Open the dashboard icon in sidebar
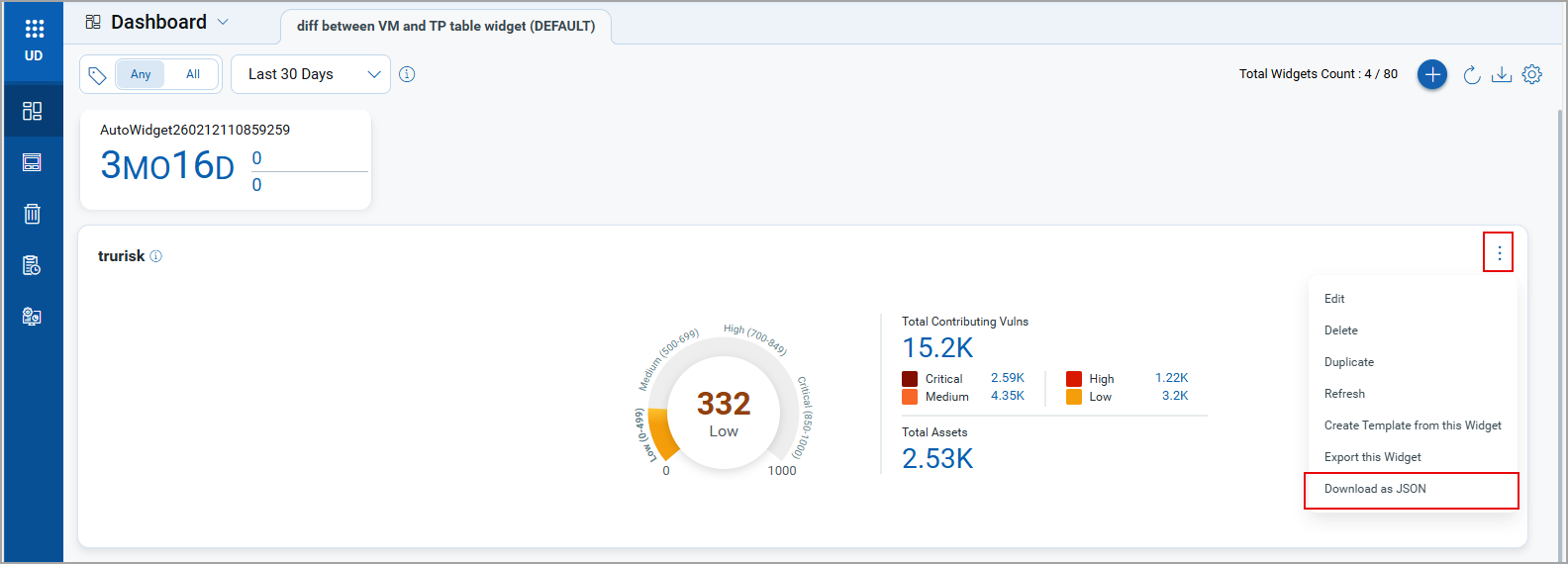 point(33,111)
